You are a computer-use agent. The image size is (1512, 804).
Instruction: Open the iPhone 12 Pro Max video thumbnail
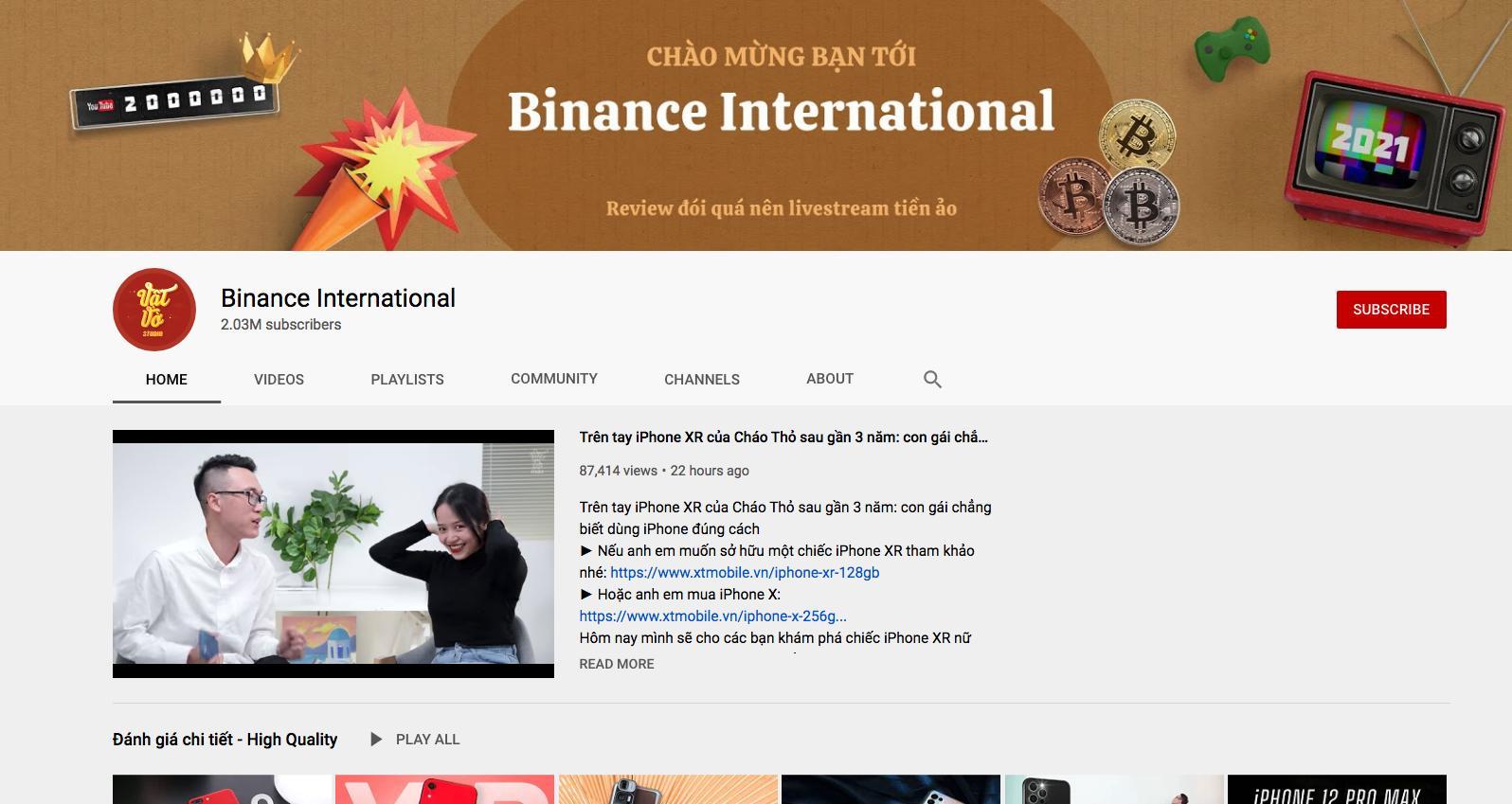[1337, 790]
